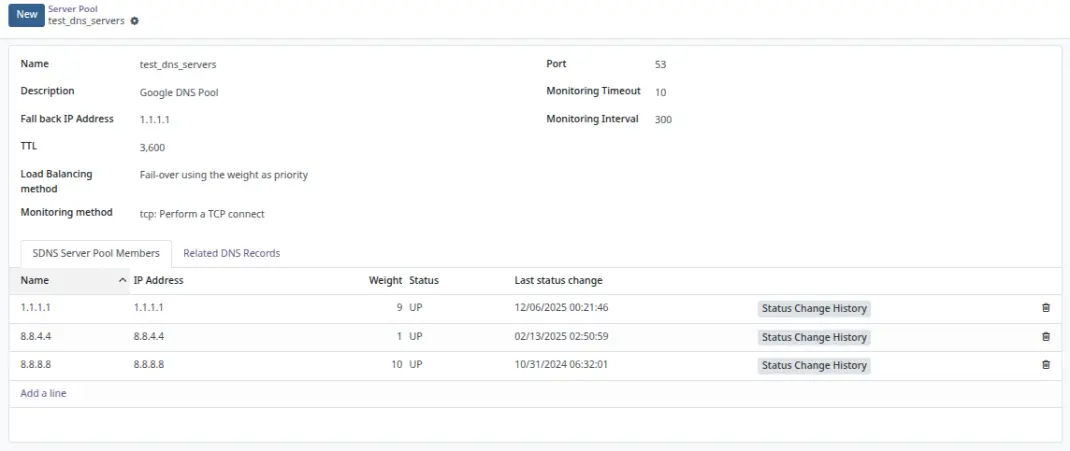This screenshot has width=1070, height=451.
Task: Open the Load Balancing method dropdown field
Action: click(x=224, y=175)
